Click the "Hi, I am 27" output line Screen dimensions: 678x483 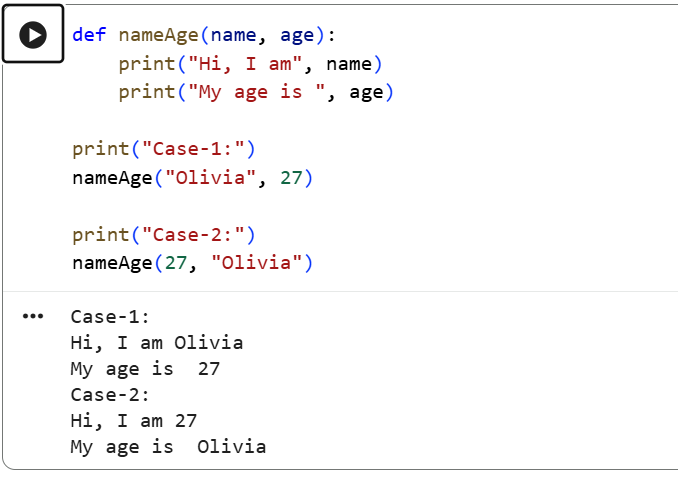coord(134,421)
